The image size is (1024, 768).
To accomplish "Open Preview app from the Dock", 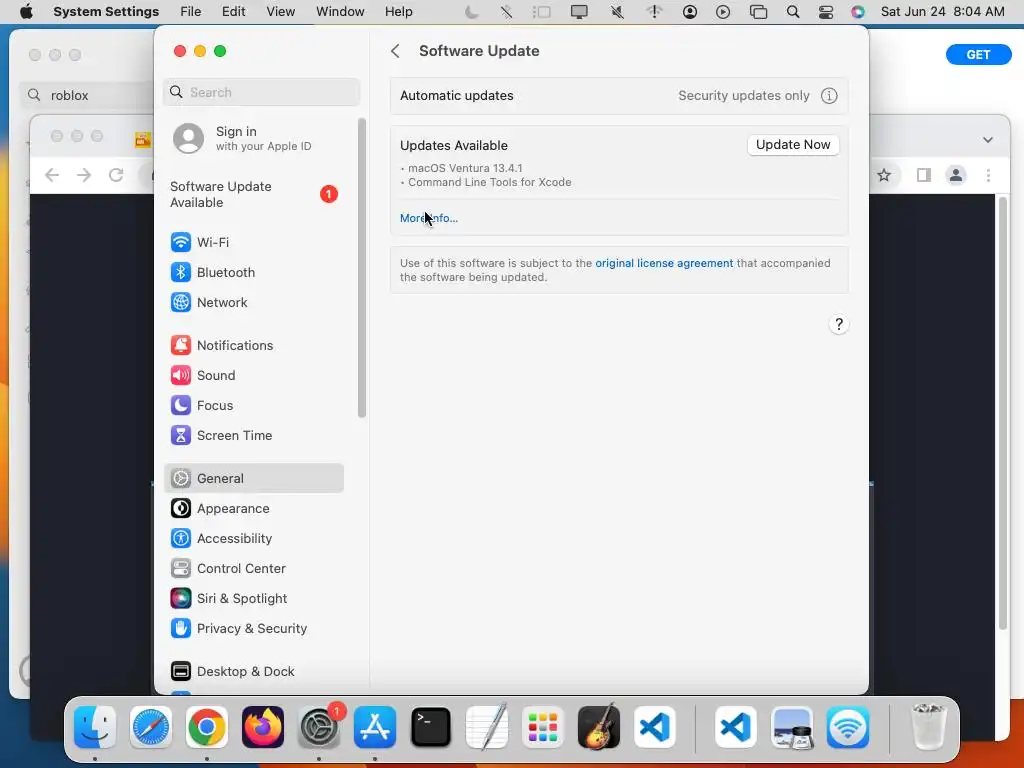I will pyautogui.click(x=792, y=727).
